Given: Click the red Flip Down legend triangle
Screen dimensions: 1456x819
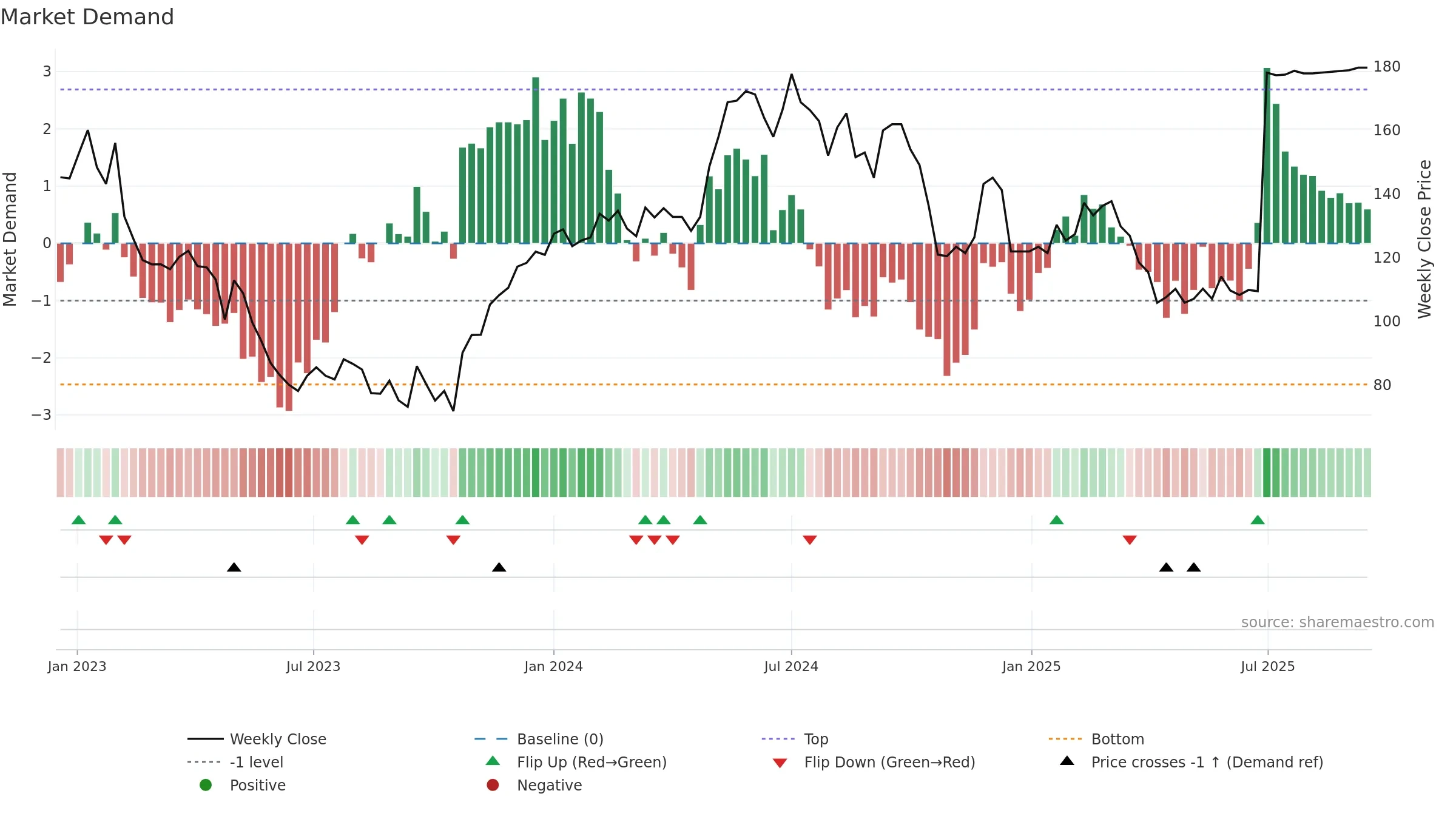Looking at the screenshot, I should [780, 763].
